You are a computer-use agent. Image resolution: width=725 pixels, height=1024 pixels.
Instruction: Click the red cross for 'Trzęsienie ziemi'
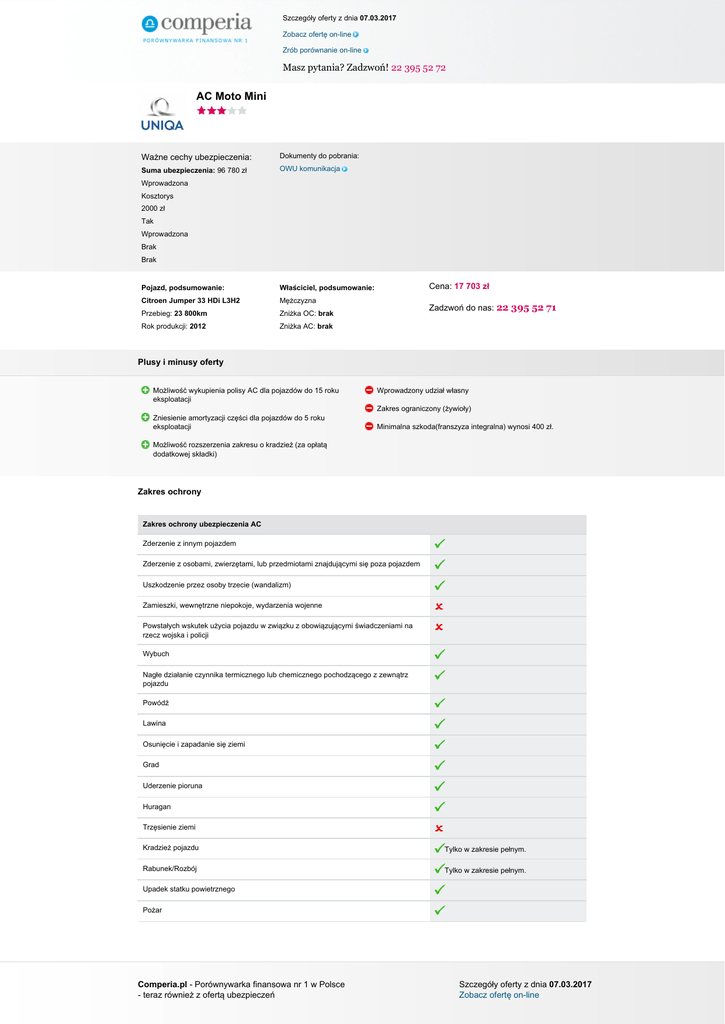click(x=439, y=828)
